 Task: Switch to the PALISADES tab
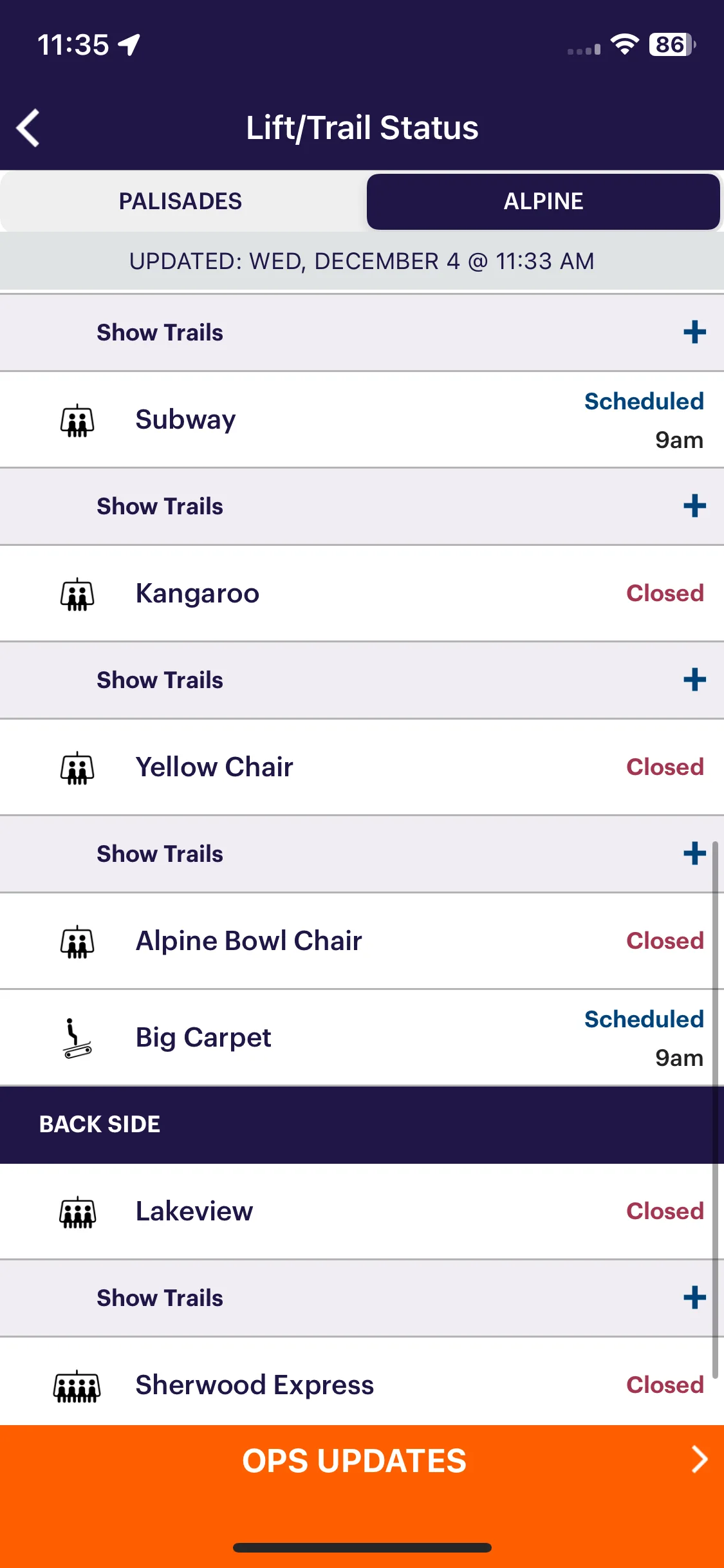tap(181, 201)
